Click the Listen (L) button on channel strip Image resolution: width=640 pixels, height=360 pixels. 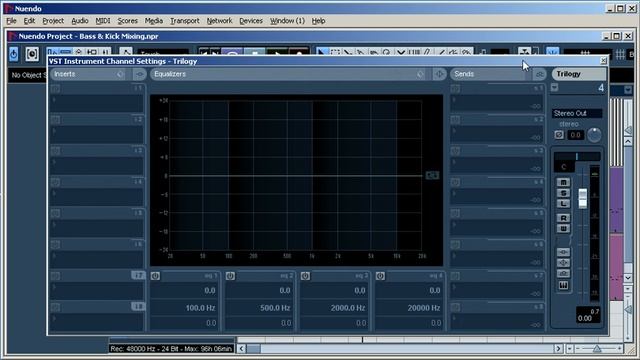coord(564,203)
